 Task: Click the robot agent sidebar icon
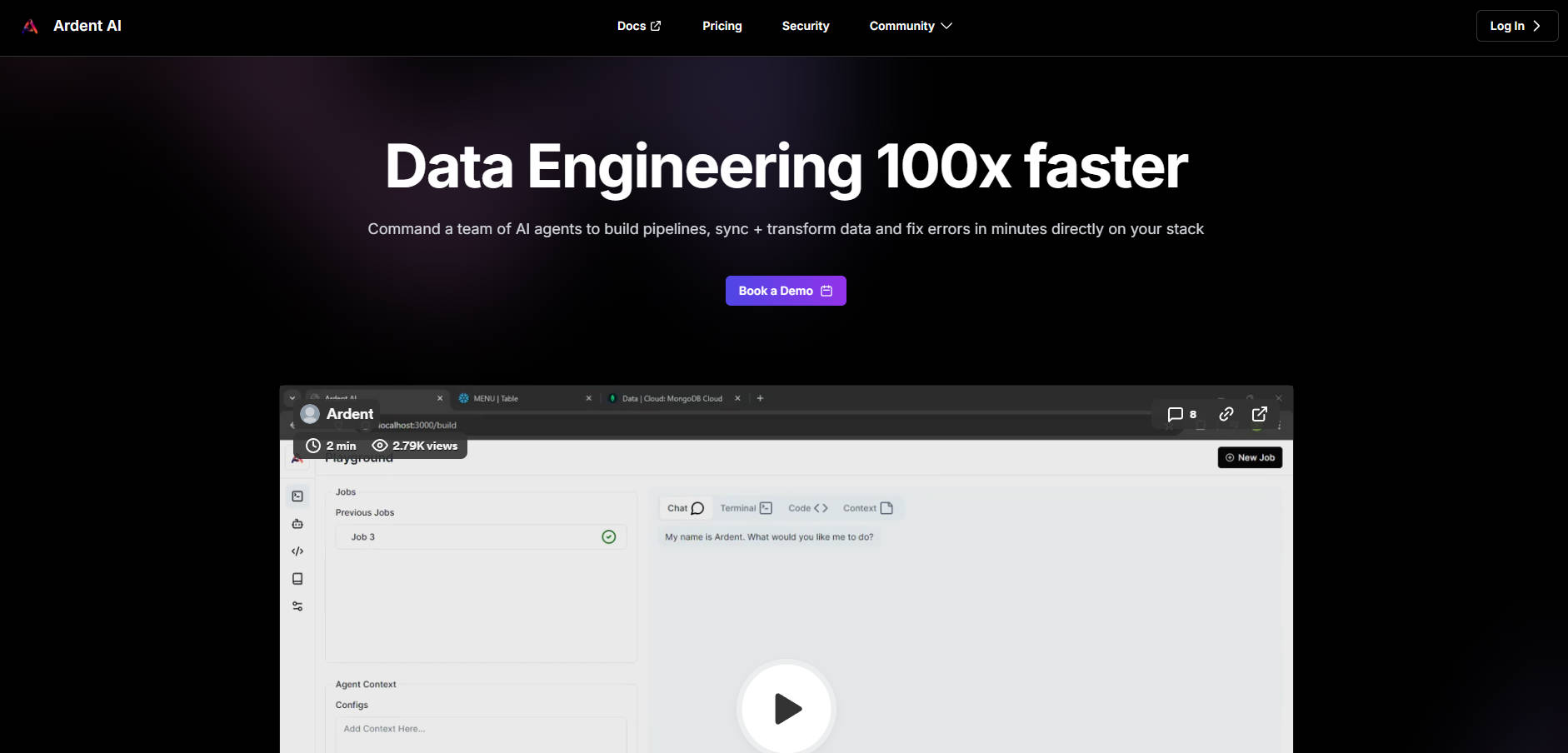[x=297, y=524]
